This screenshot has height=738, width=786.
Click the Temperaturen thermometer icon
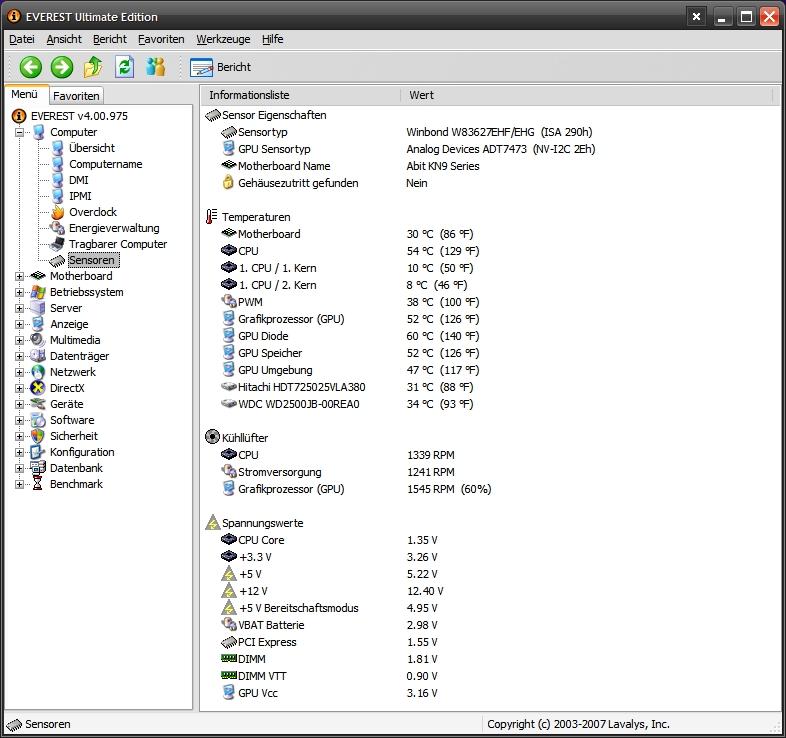pos(212,217)
